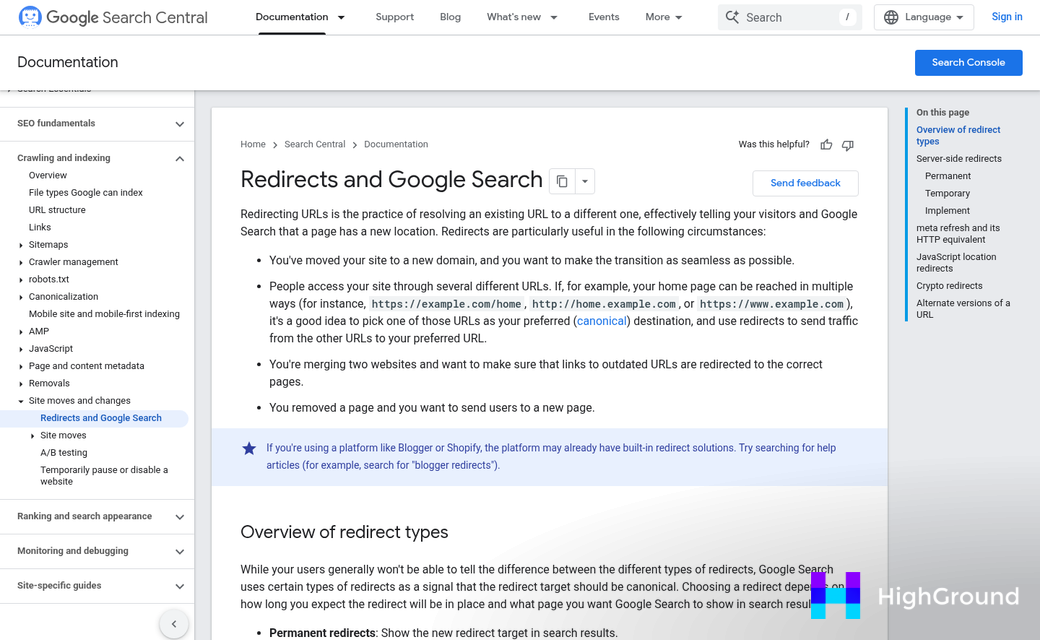
Task: Jump to meta refresh and its HTTP equivalent
Action: [958, 233]
